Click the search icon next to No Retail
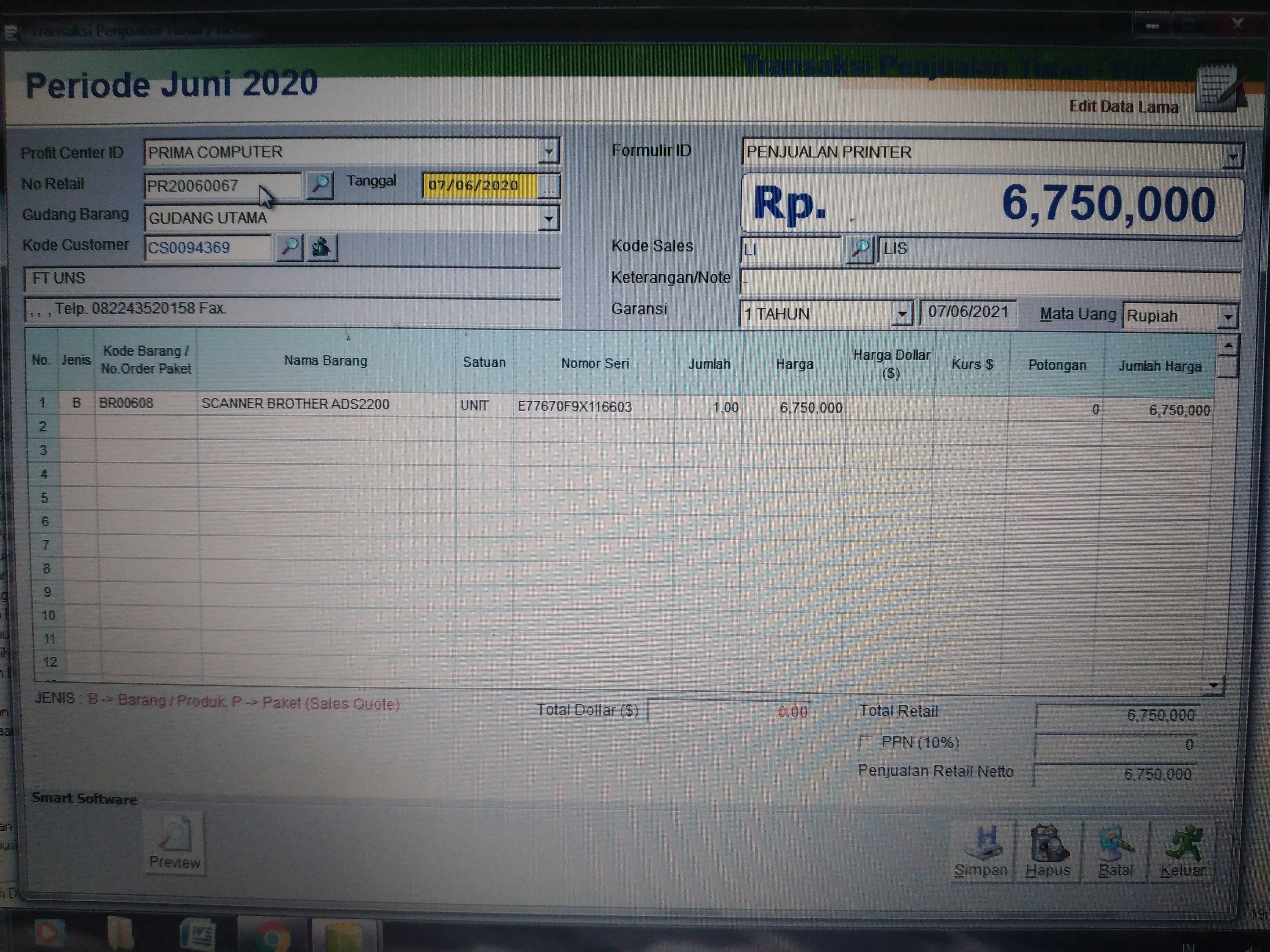The height and width of the screenshot is (952, 1270). click(320, 185)
